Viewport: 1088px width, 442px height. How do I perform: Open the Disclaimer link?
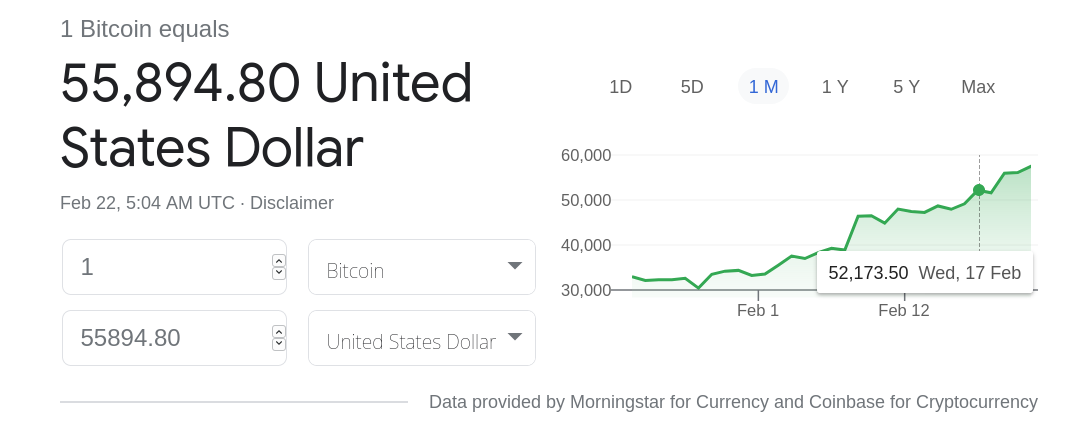[x=291, y=203]
